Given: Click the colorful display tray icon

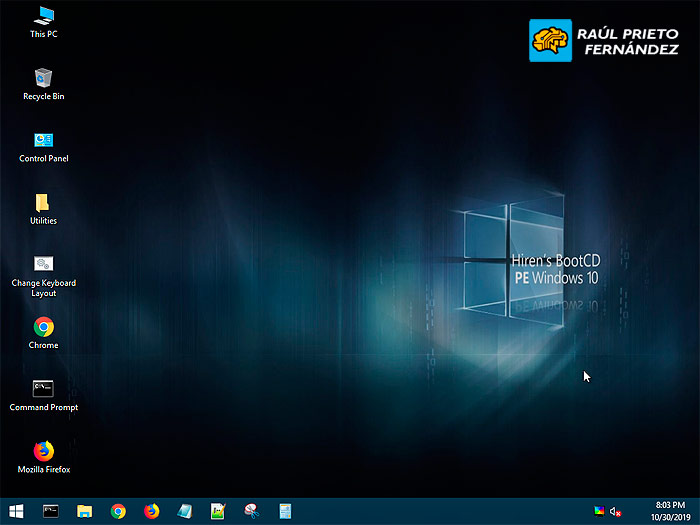Looking at the screenshot, I should tap(599, 511).
